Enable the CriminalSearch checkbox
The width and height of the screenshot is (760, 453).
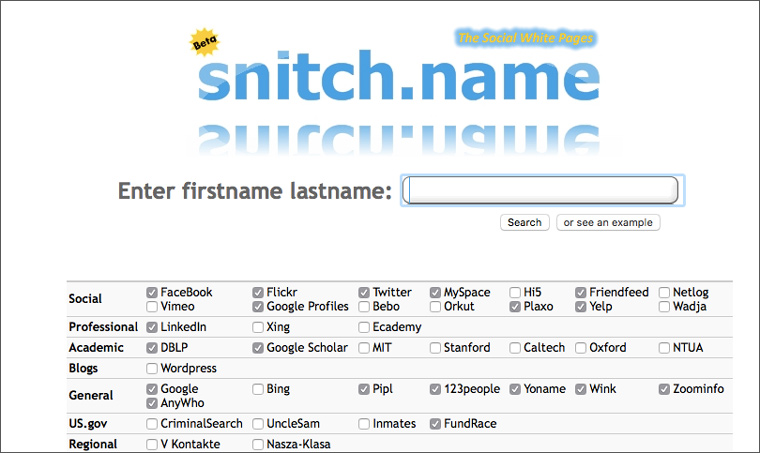152,424
